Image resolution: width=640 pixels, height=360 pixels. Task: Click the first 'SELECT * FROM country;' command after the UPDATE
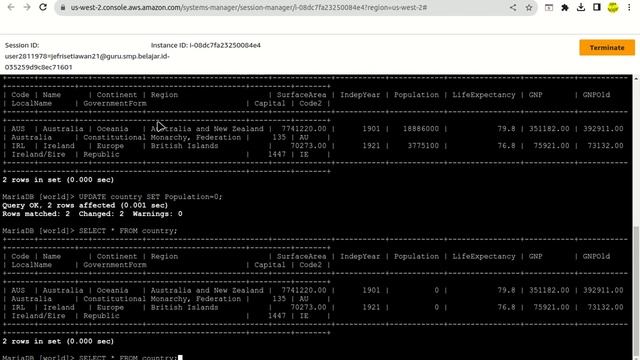[x=128, y=231]
